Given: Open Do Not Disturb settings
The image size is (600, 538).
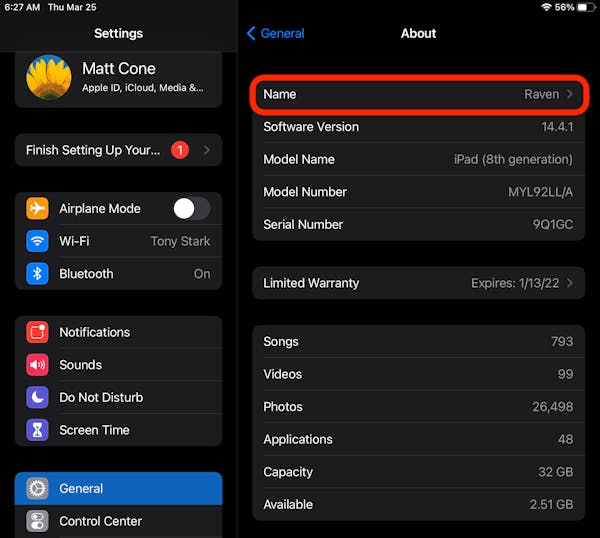Looking at the screenshot, I should 119,397.
